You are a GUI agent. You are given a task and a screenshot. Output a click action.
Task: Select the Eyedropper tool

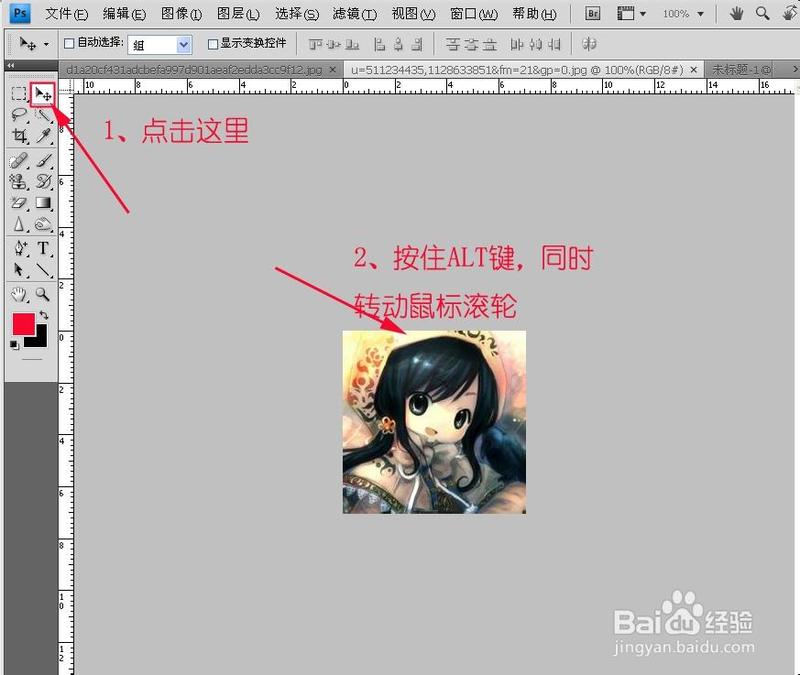point(43,135)
